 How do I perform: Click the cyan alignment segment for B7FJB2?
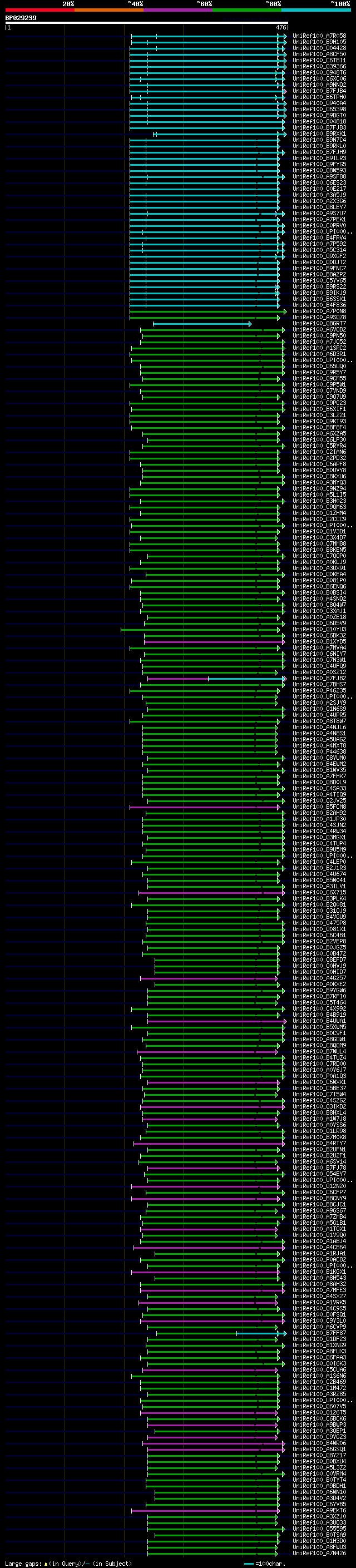click(247, 679)
